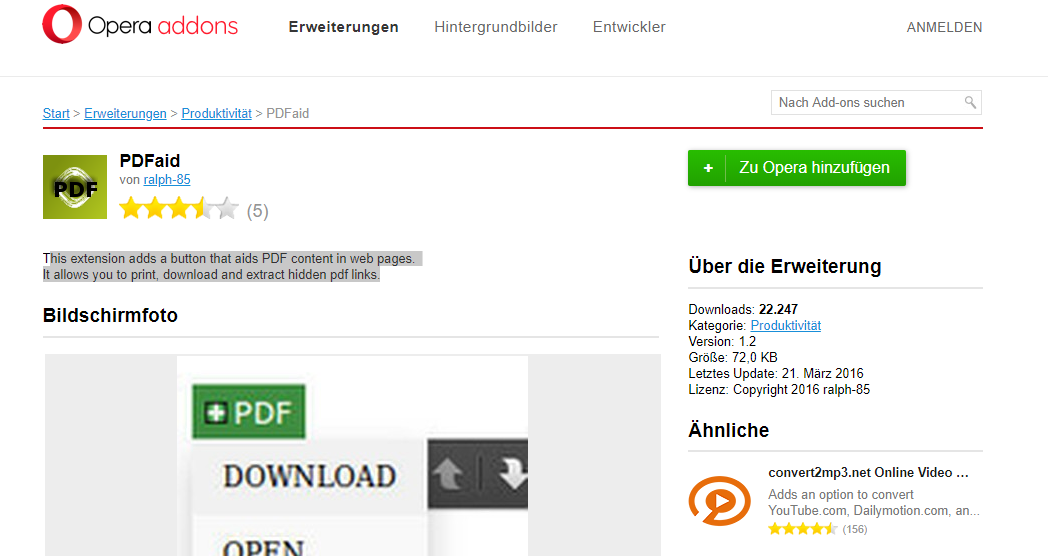The image size is (1048, 556).
Task: Click the highlighted extension description text
Action: click(232, 267)
